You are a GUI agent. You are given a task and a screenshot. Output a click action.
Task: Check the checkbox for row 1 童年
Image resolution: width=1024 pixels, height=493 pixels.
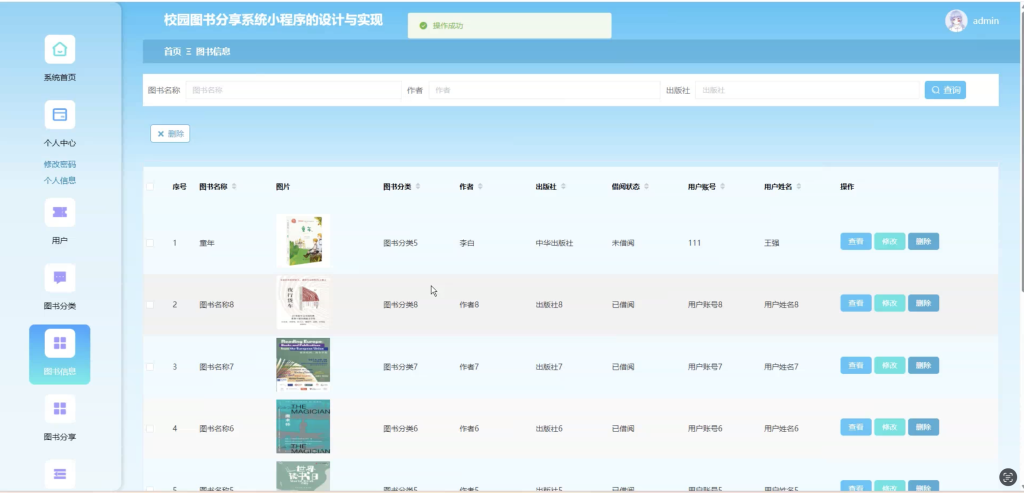tap(150, 243)
